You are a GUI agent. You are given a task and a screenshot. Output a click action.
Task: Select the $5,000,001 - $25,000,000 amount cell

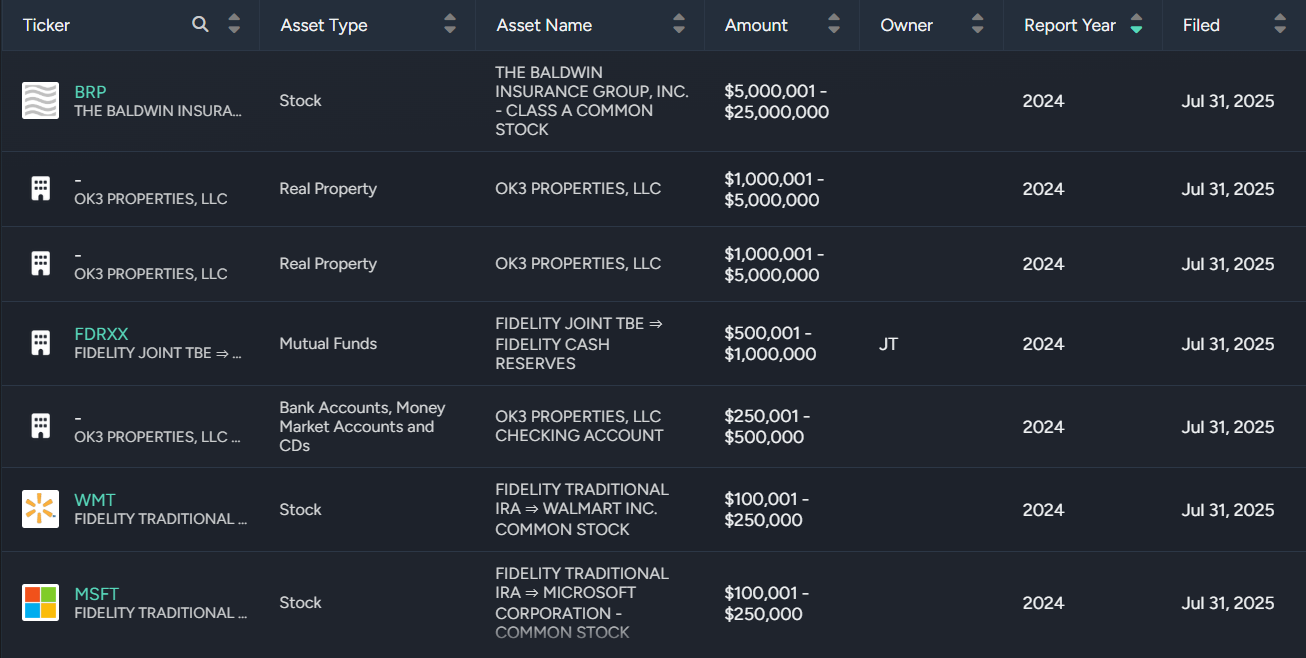tap(776, 101)
